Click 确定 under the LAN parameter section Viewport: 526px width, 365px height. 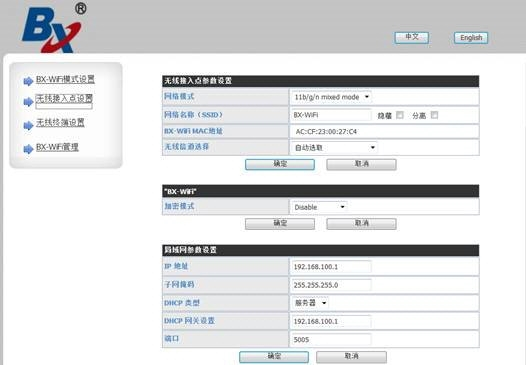click(274, 357)
